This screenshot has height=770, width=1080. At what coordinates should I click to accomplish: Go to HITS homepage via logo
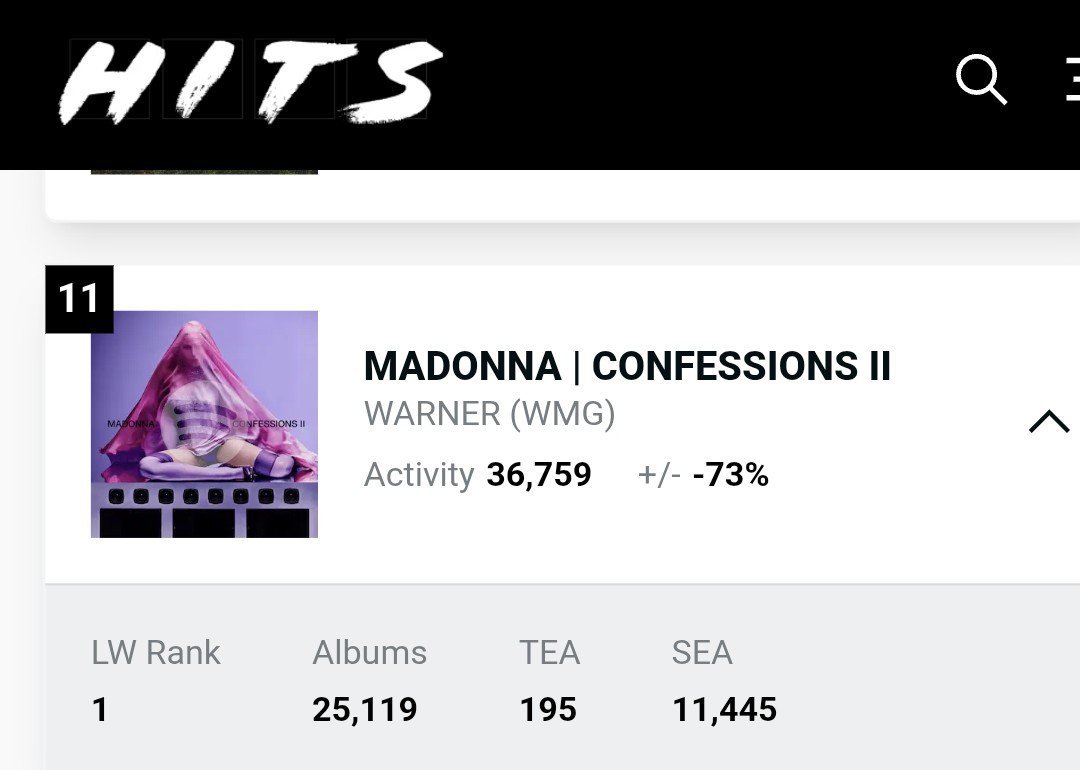click(251, 81)
